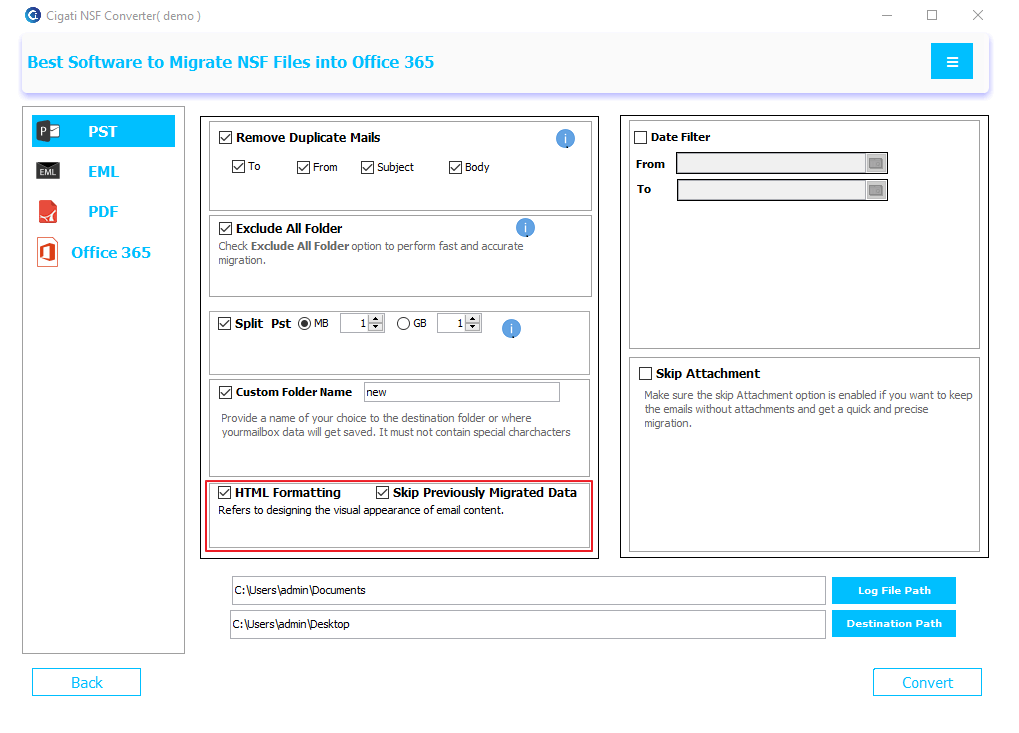Click the PST Outlook icon

[x=48, y=131]
